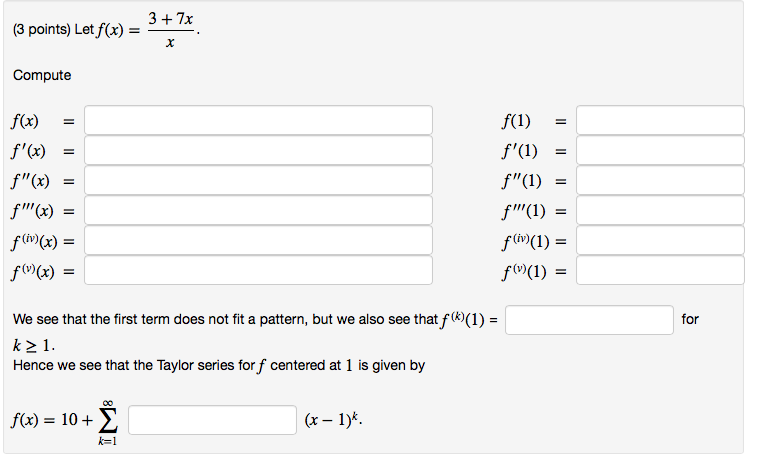Click the word "Compute"
759x463 pixels.
pos(42,76)
